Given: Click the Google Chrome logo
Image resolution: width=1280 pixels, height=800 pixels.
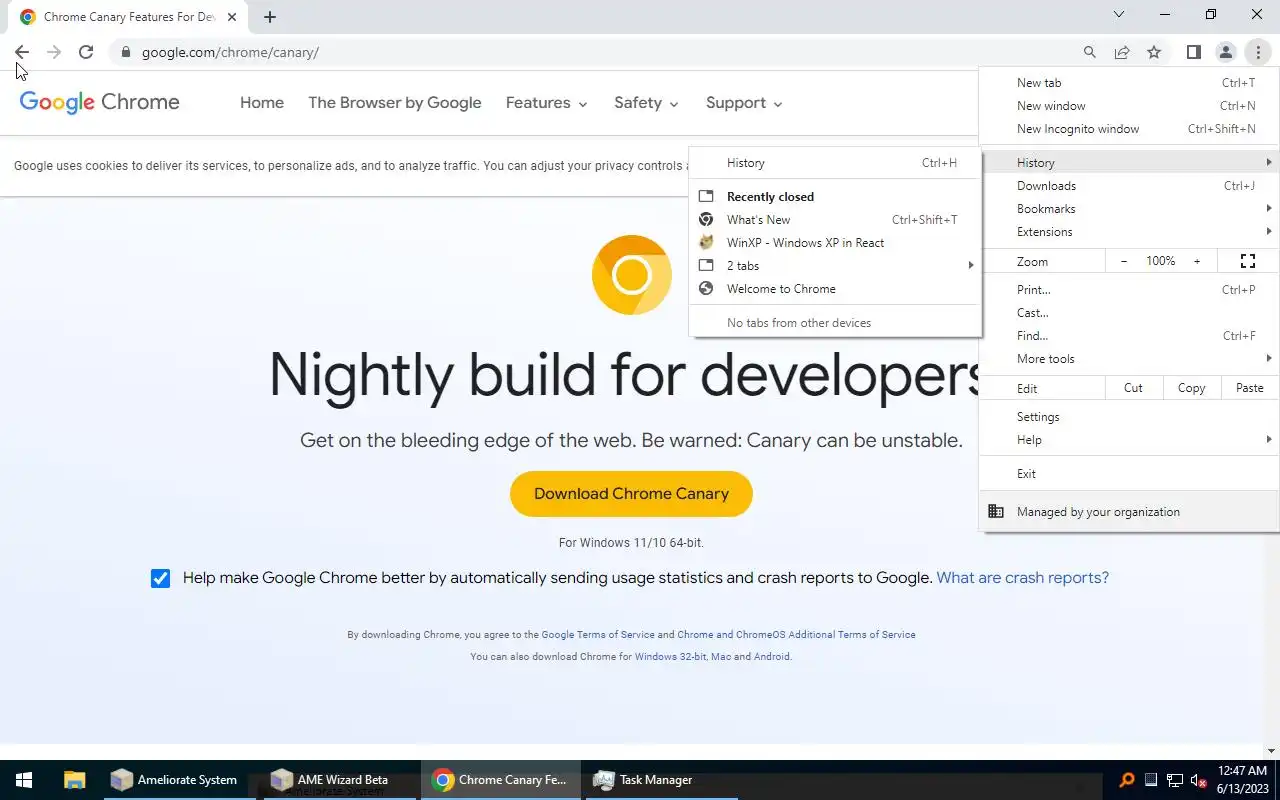Looking at the screenshot, I should (x=100, y=102).
